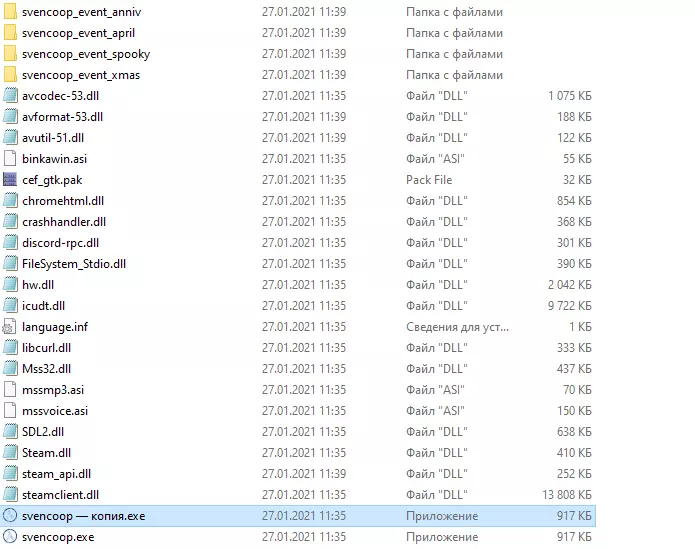Select the svencoop_event_april folder name
Image resolution: width=695 pixels, height=549 pixels.
click(x=78, y=33)
